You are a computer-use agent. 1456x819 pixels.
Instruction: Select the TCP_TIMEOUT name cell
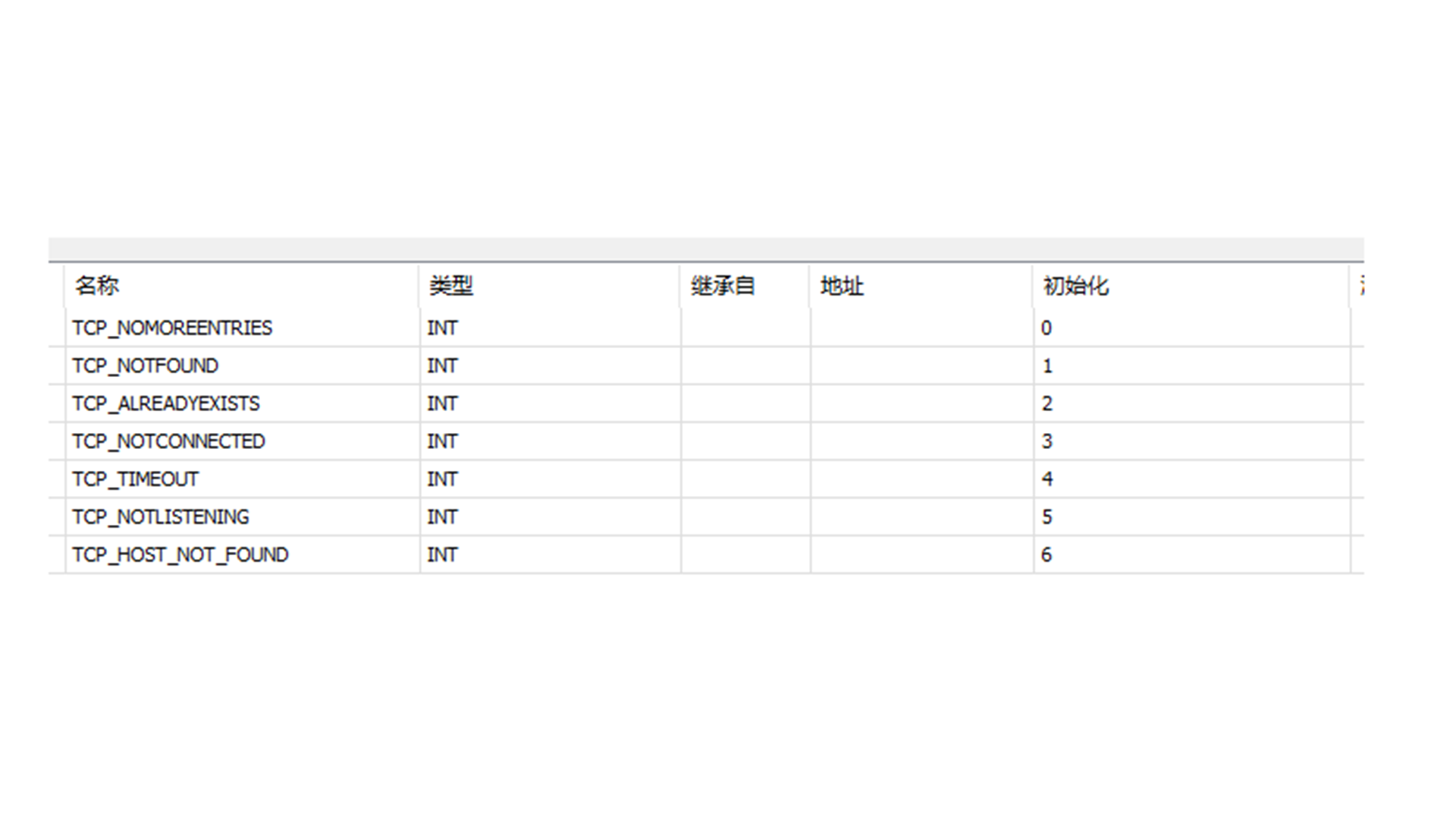136,479
